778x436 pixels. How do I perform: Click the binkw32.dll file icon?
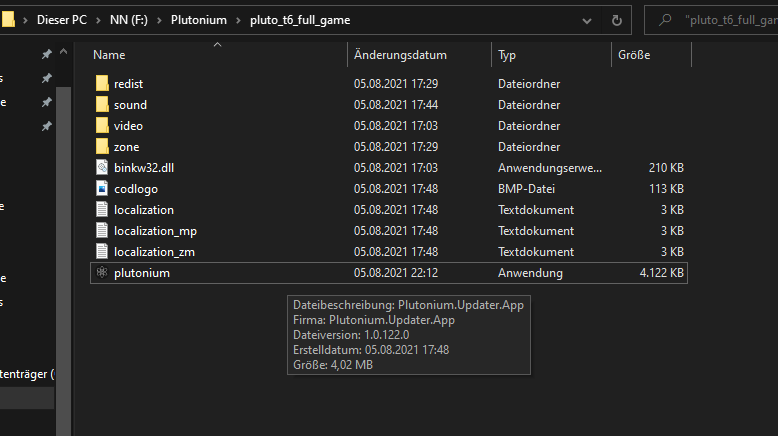(102, 167)
